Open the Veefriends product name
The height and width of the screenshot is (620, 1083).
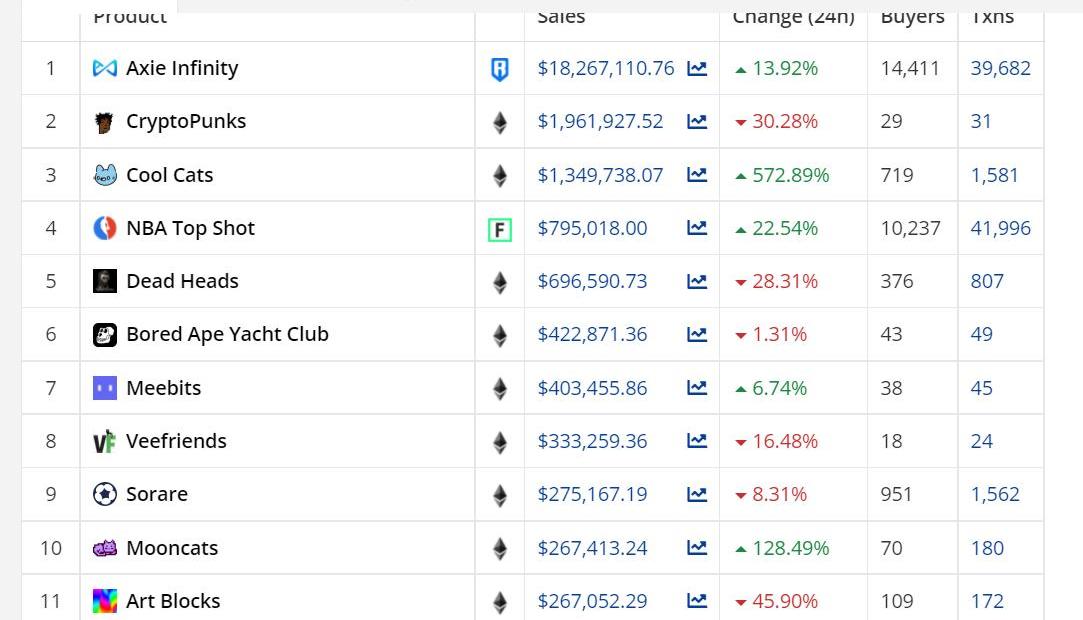[x=176, y=441]
